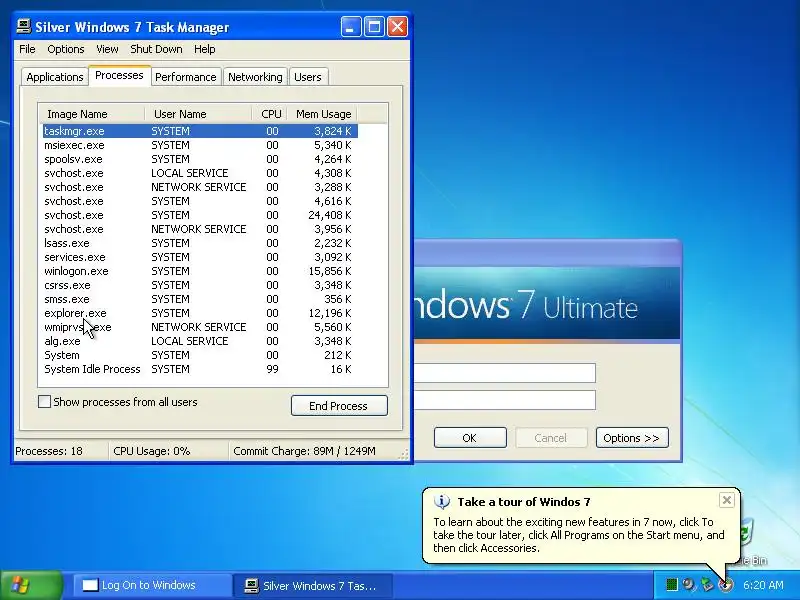Select the smss.exe process
Image resolution: width=800 pixels, height=600 pixels.
[200, 299]
